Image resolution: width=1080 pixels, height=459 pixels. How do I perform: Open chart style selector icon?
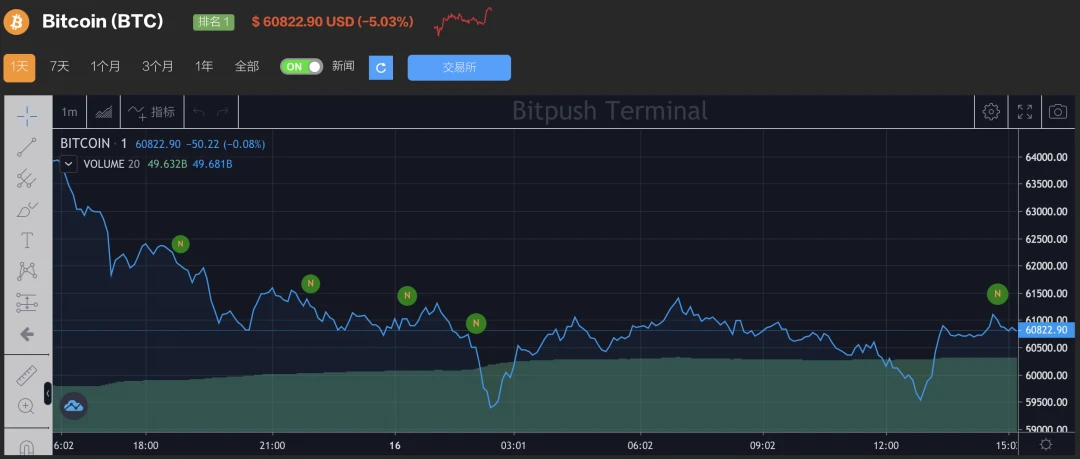(104, 112)
